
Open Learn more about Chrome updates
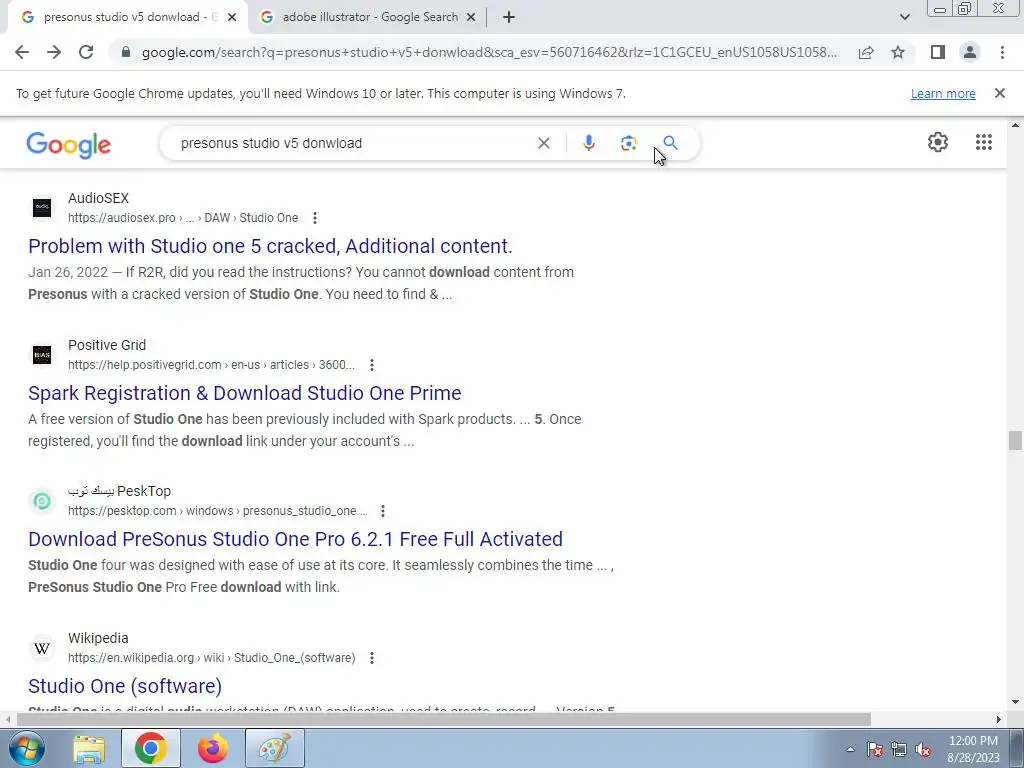tap(943, 93)
